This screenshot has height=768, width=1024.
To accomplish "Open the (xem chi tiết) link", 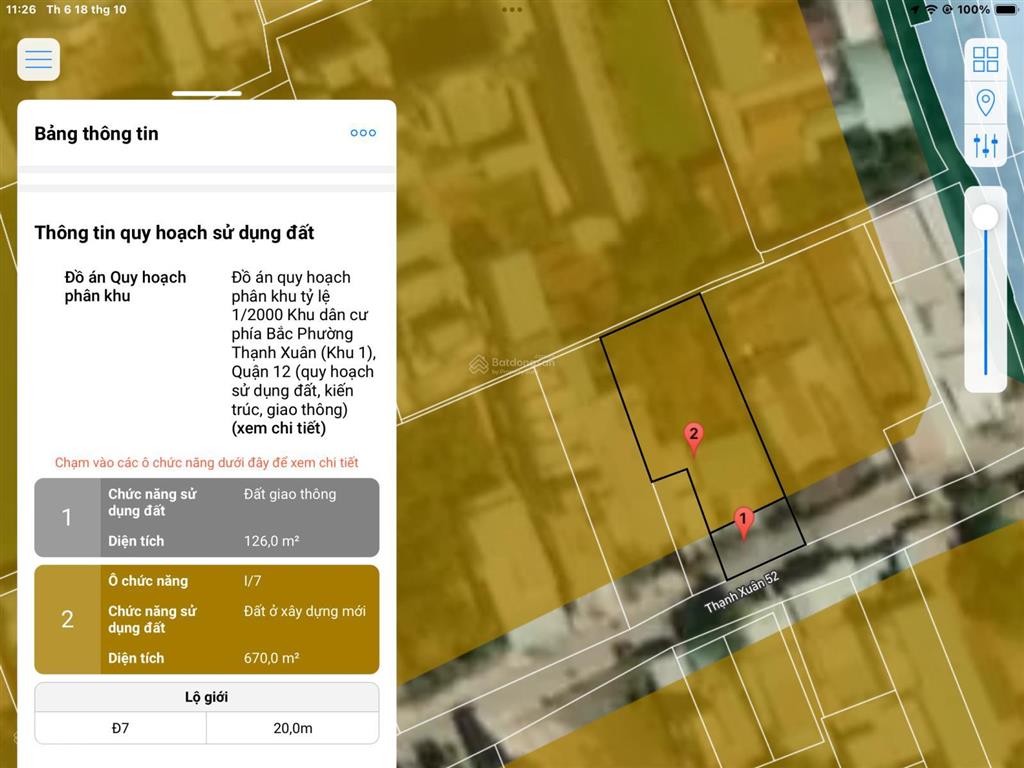I will pyautogui.click(x=279, y=428).
